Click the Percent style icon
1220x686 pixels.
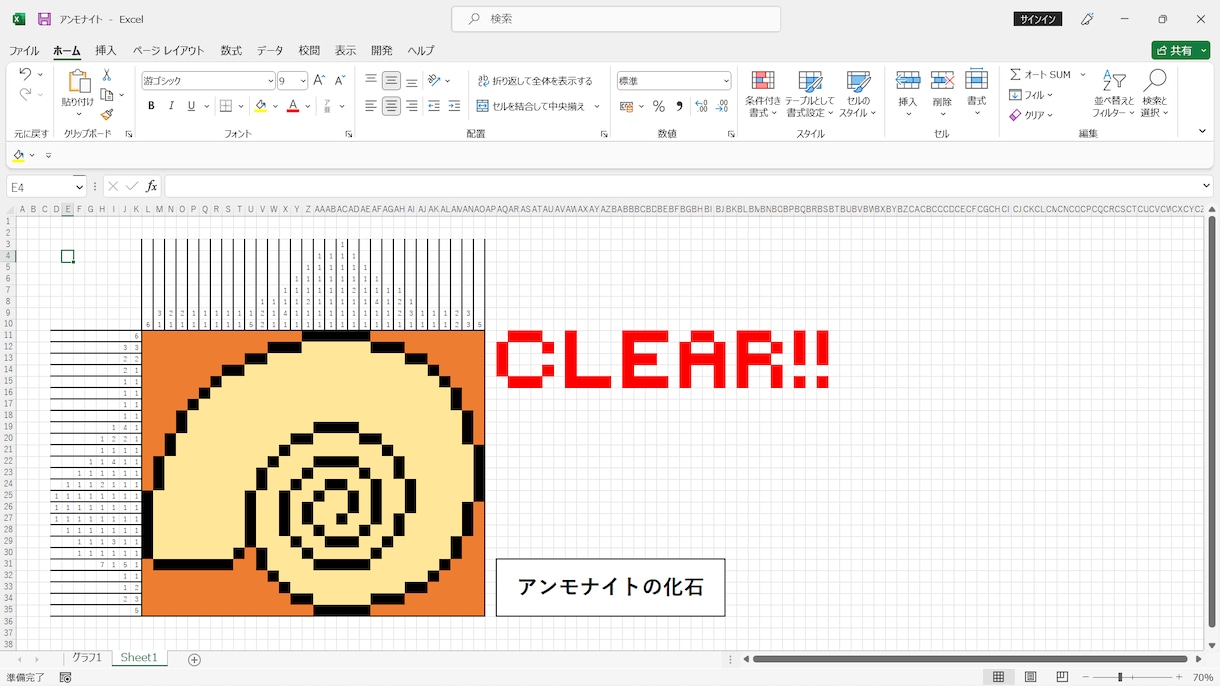(x=658, y=106)
